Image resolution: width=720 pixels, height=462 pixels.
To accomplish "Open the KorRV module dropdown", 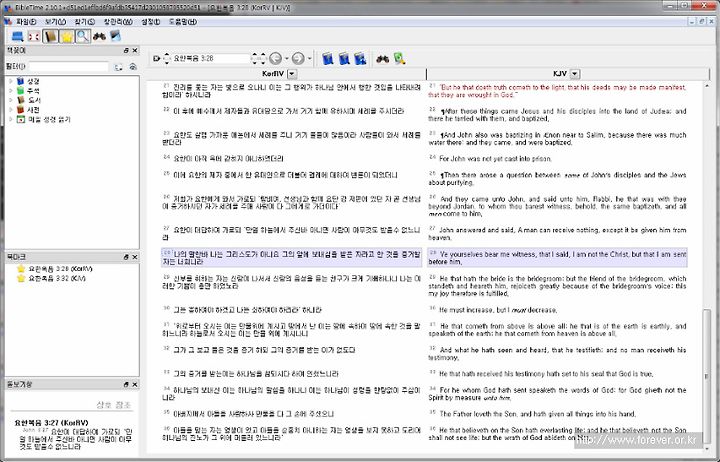I will 292,74.
